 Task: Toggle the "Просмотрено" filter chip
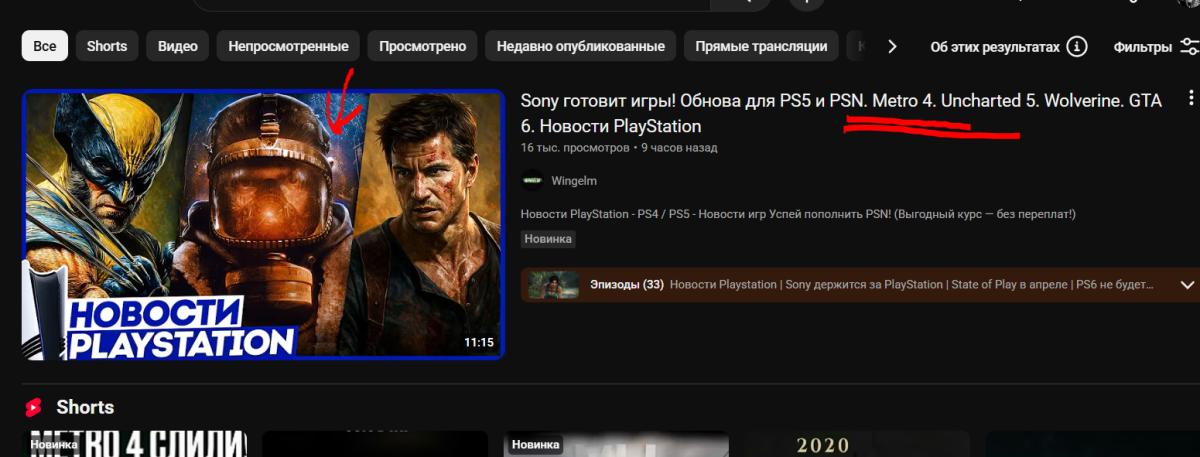(422, 46)
